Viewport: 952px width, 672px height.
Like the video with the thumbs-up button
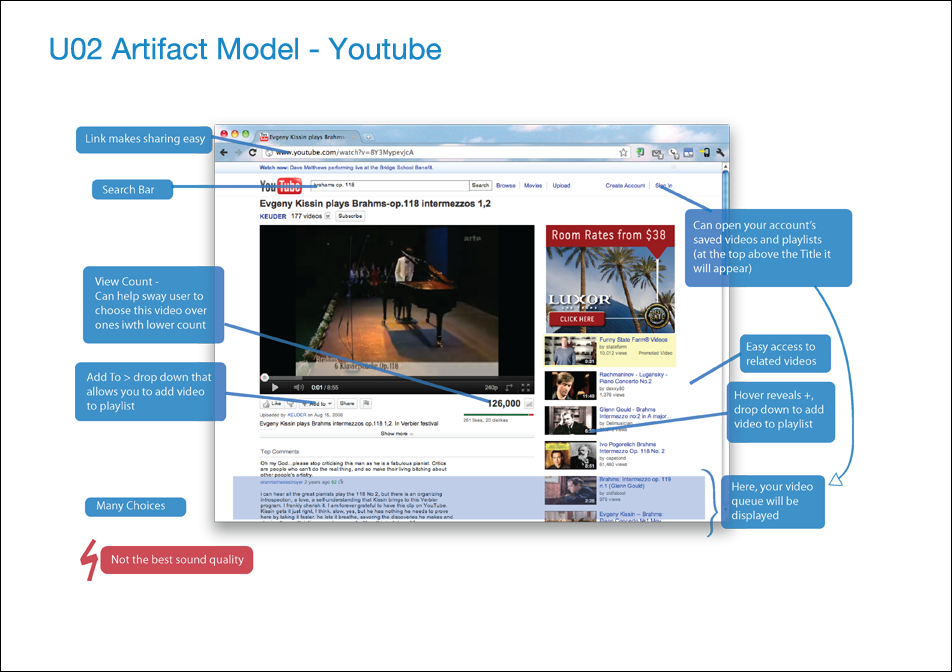tap(272, 403)
